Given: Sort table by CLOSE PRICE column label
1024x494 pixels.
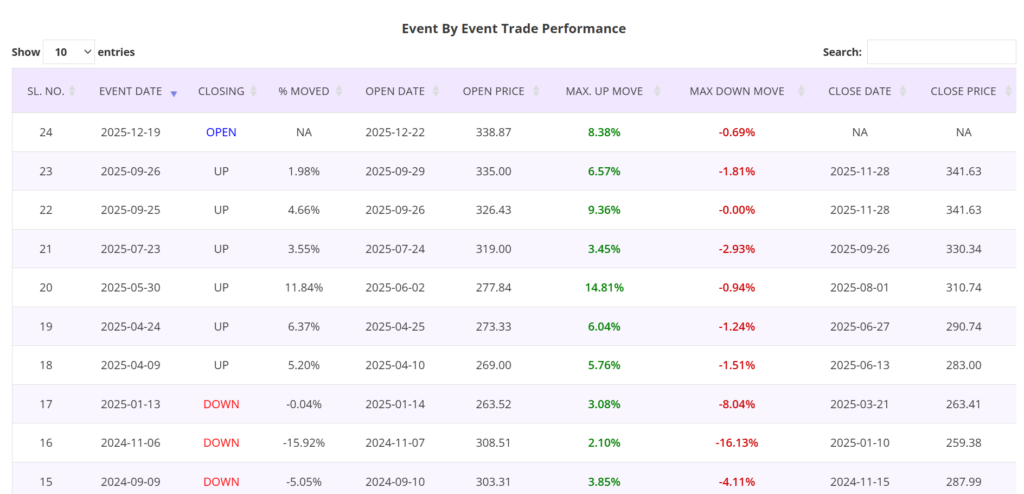Looking at the screenshot, I should 963,91.
